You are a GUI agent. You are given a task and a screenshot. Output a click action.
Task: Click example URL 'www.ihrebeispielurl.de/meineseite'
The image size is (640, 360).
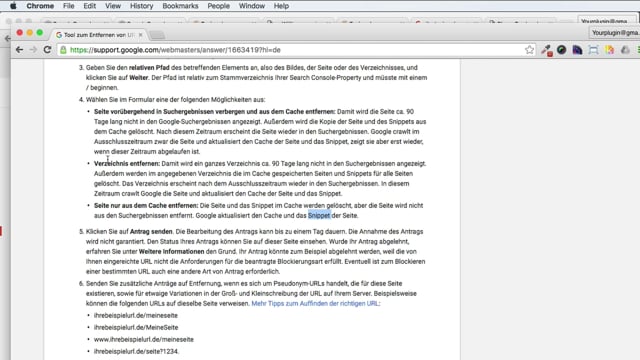pos(144,339)
